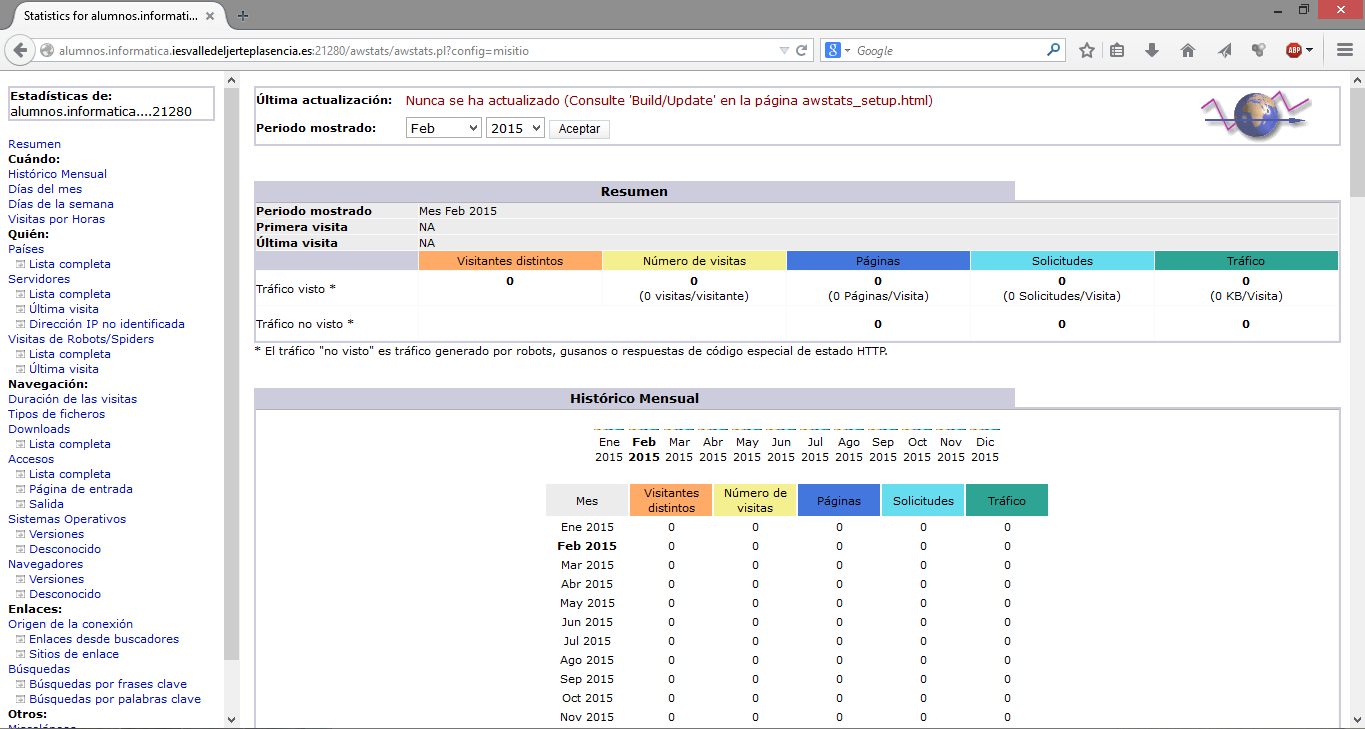Click the Aceptar button
The image size is (1365, 729).
(x=579, y=129)
